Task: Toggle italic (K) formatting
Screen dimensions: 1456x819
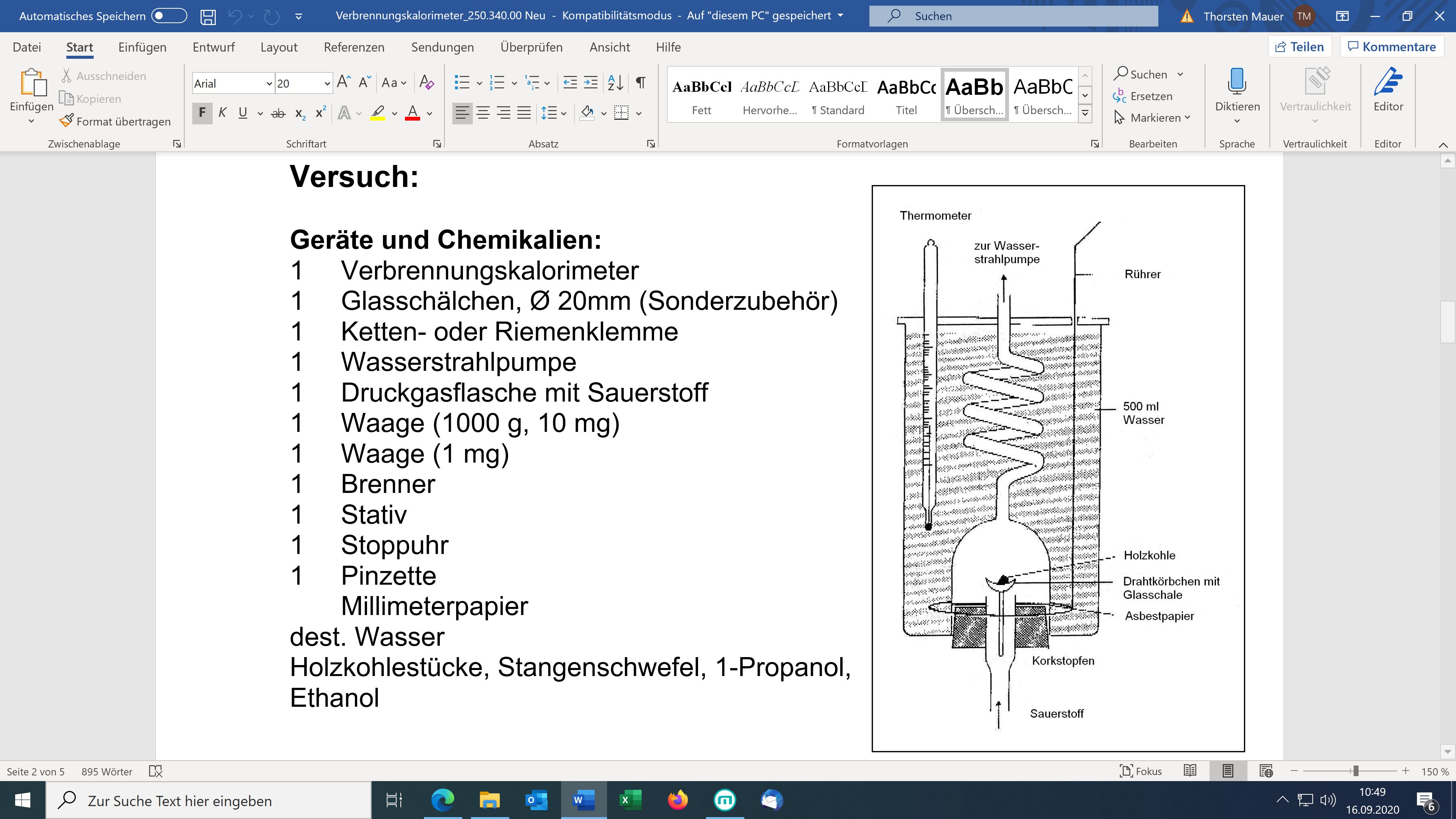Action: 223,113
